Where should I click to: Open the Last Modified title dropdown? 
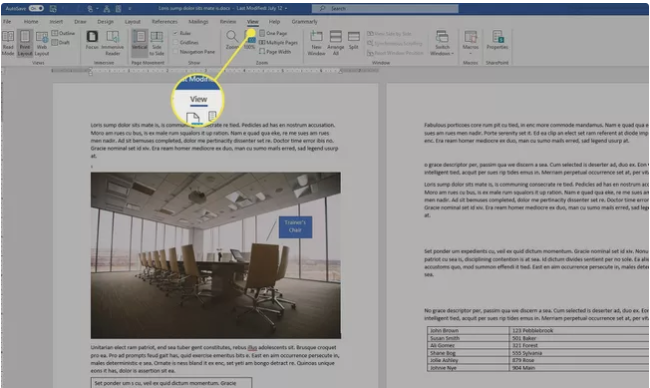coord(286,8)
